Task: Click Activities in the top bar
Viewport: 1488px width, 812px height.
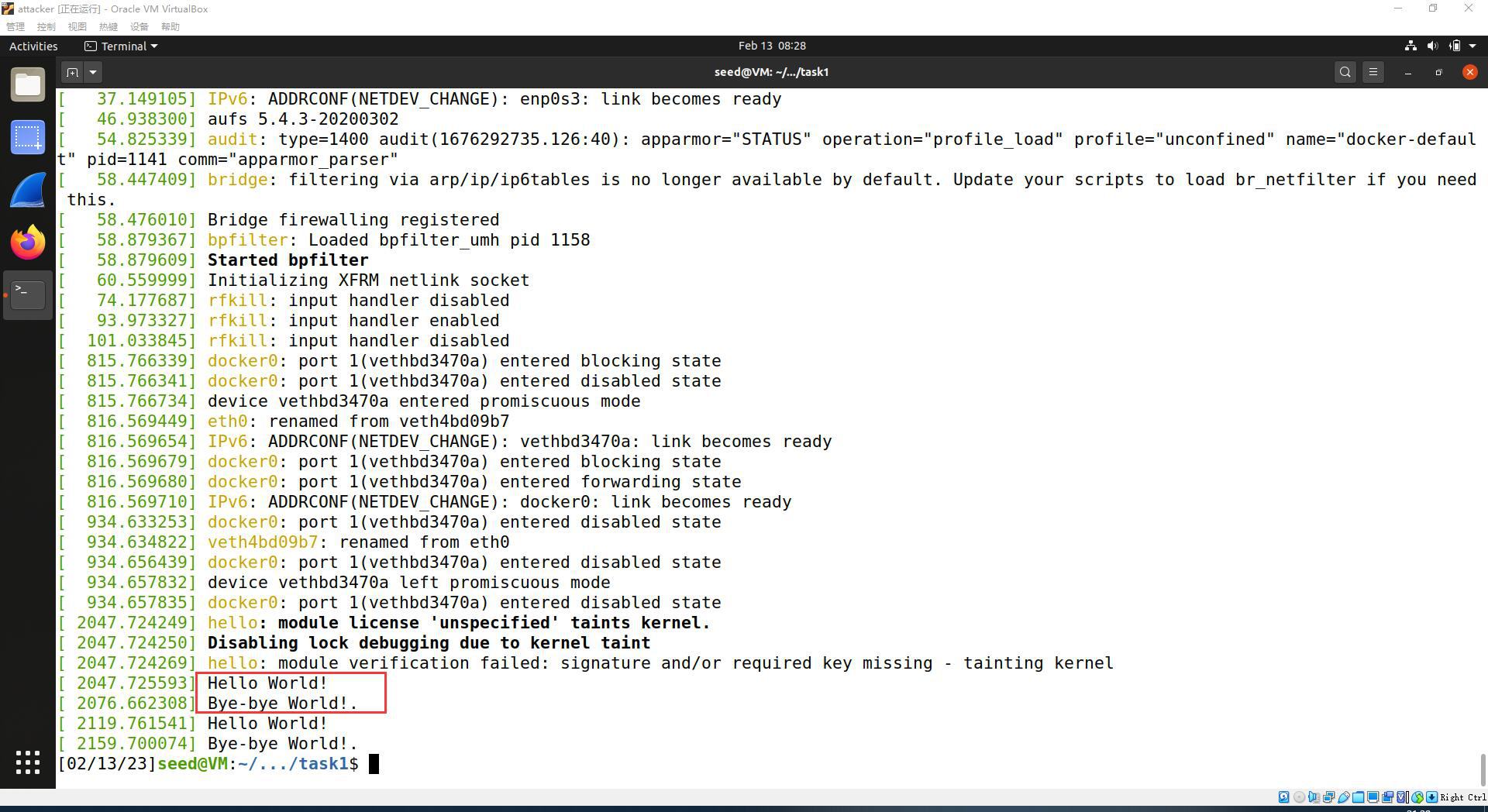Action: (33, 46)
